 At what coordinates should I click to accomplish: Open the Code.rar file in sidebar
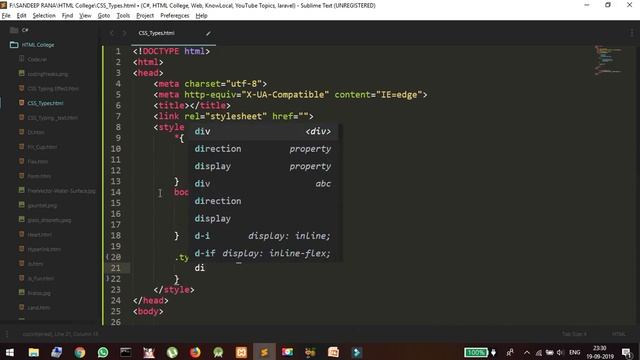coord(37,59)
